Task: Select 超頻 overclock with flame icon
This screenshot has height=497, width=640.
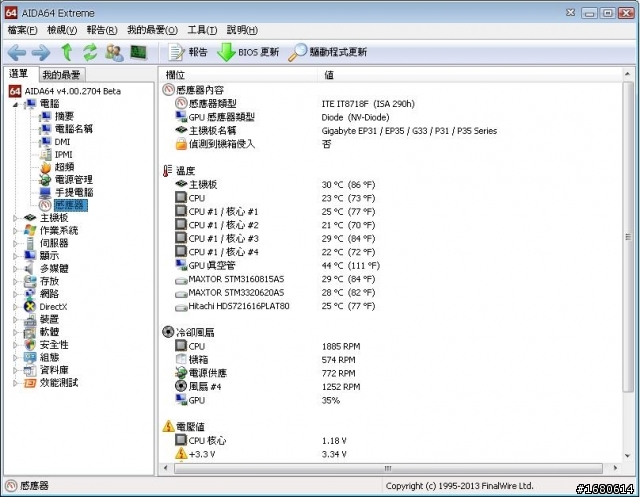Action: click(64, 167)
